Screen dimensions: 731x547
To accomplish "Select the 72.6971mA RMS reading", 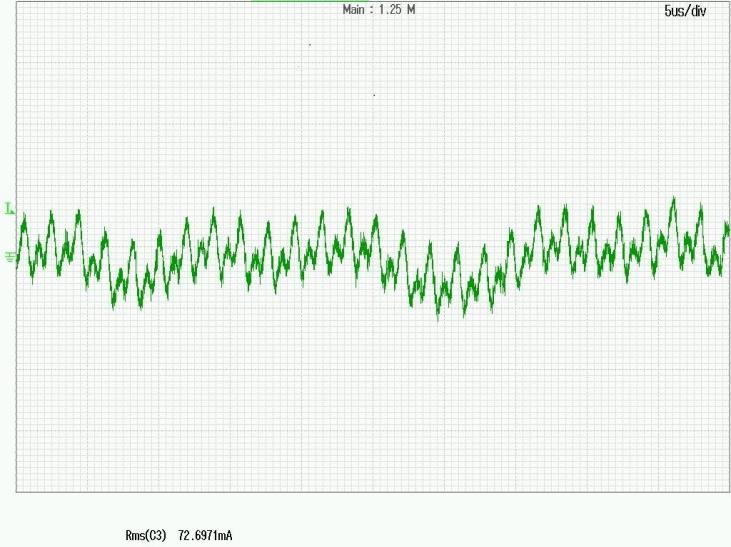I will pyautogui.click(x=205, y=536).
